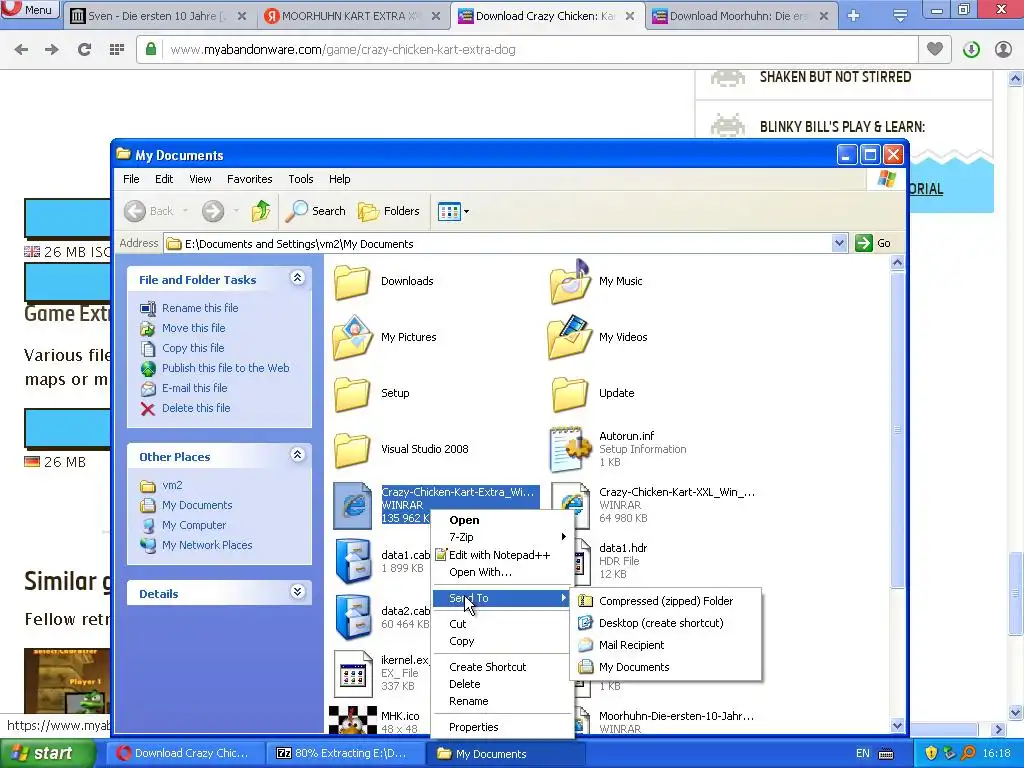The height and width of the screenshot is (768, 1024).
Task: Open the Back history dropdown arrow
Action: pos(185,211)
